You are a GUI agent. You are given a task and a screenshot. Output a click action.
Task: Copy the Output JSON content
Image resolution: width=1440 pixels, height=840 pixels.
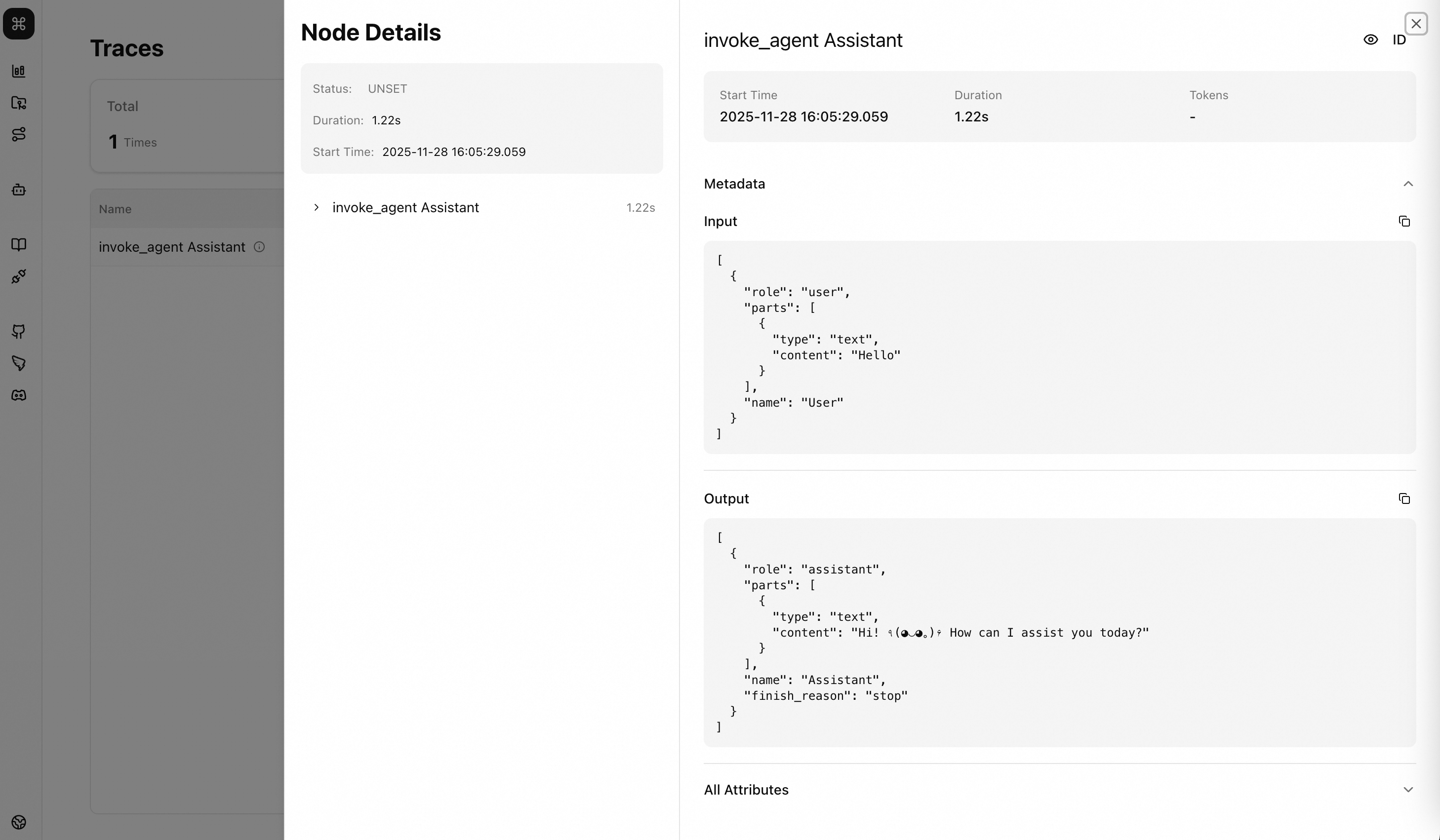[1404, 499]
